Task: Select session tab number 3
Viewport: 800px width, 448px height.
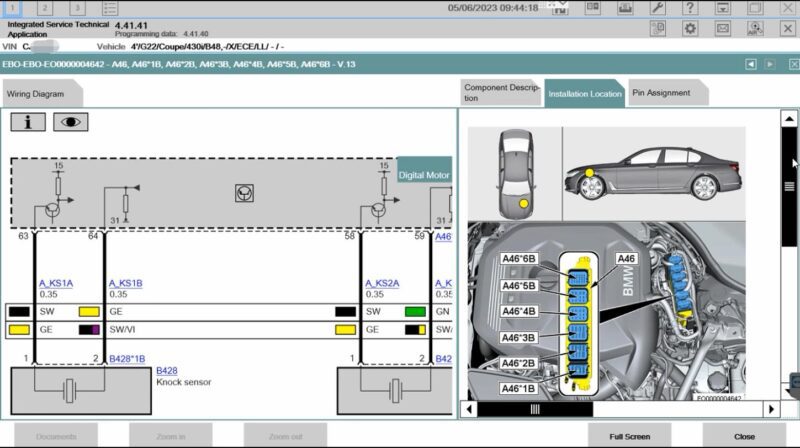Action: (77, 8)
